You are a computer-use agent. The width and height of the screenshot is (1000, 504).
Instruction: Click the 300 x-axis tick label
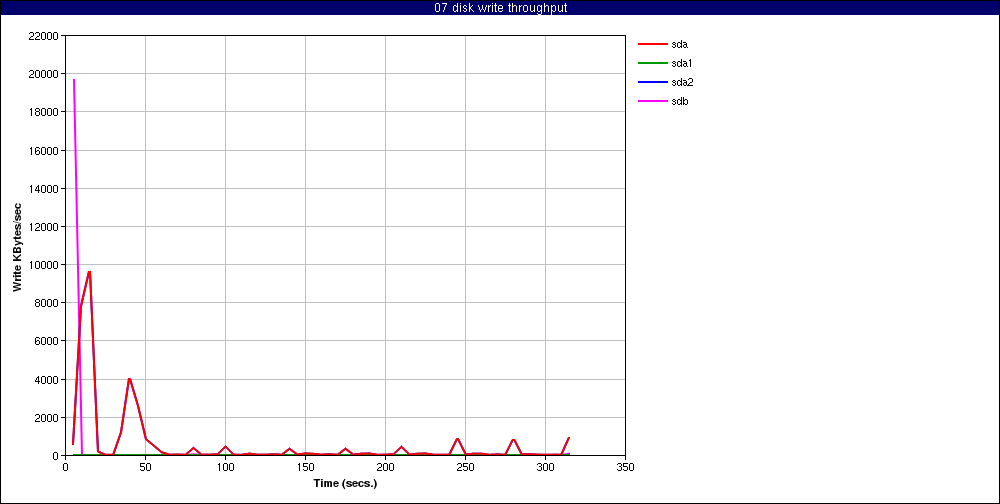[545, 468]
